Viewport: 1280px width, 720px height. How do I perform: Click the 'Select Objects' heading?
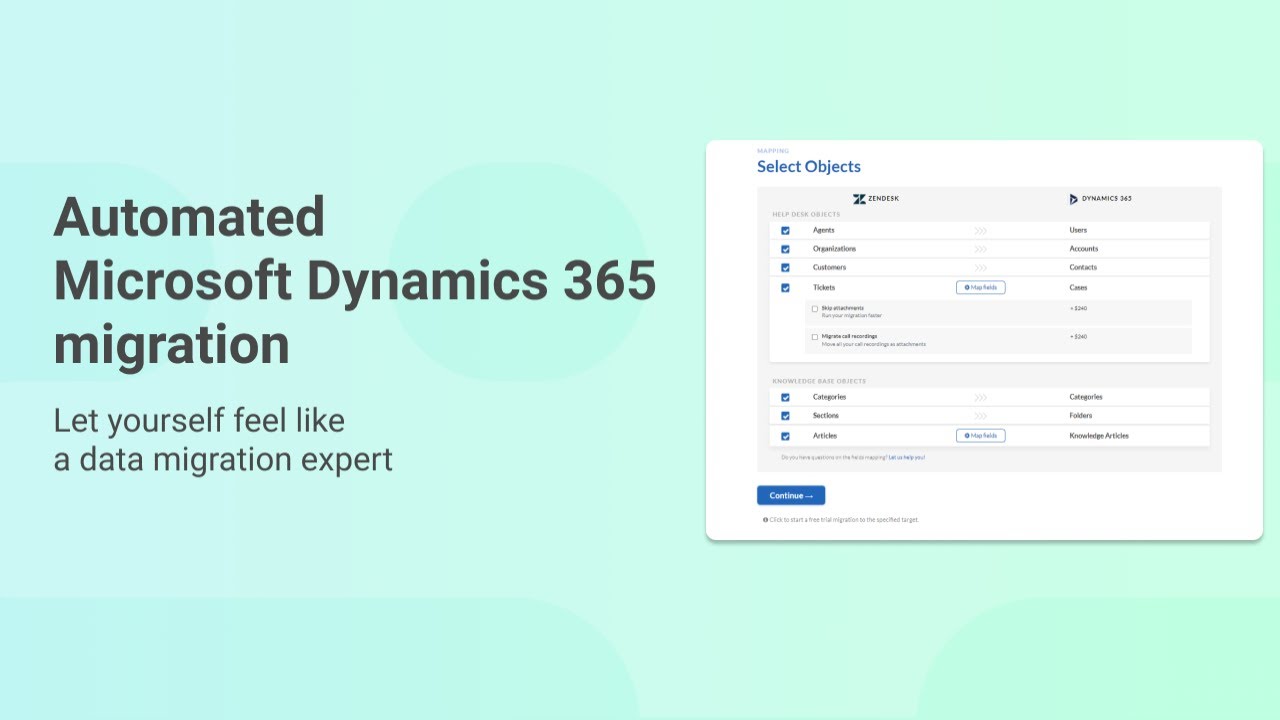point(809,166)
